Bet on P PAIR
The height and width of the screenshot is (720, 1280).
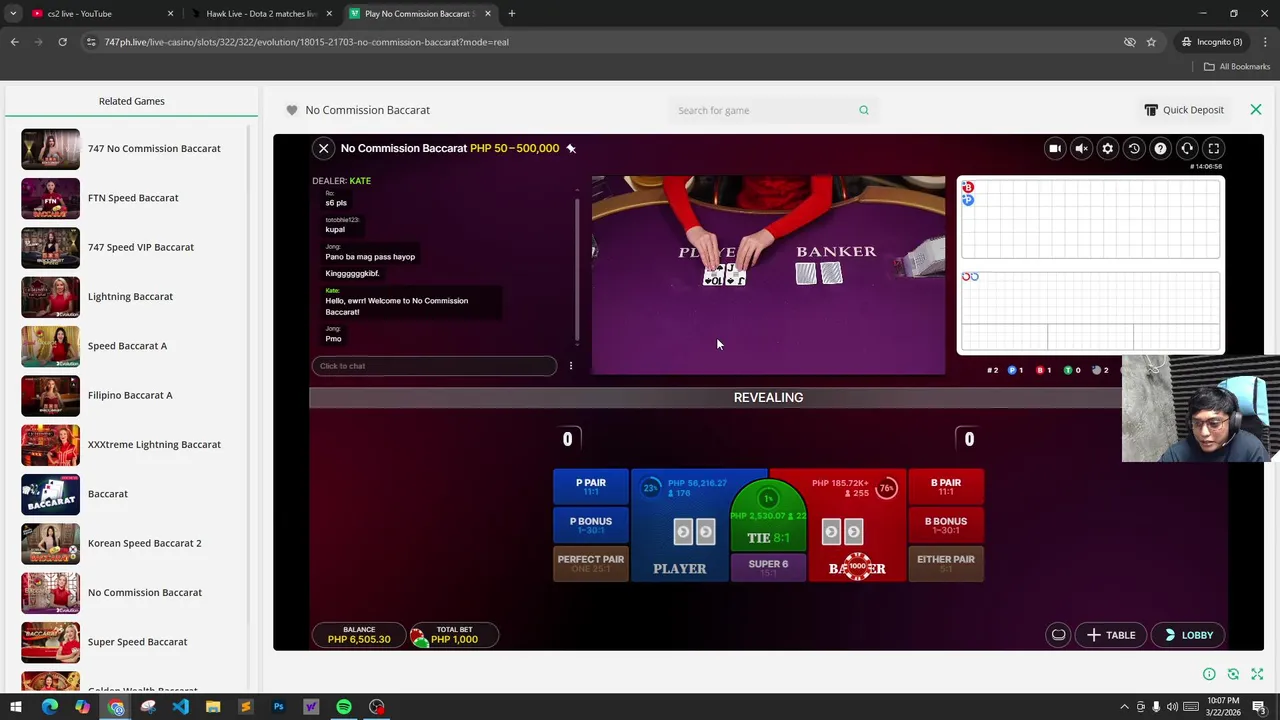coord(590,486)
